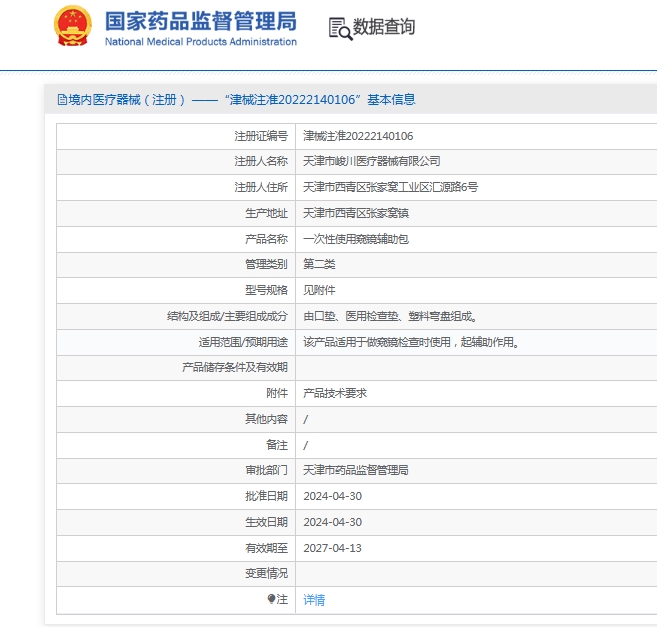Select composition text 由口垫、医用检查垫
This screenshot has width=657, height=627.
[x=351, y=316]
